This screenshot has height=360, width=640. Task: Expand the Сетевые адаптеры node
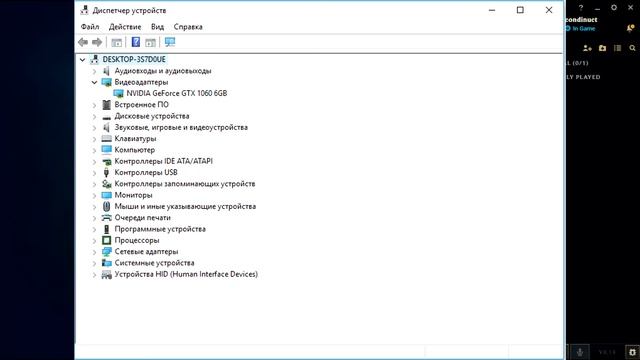point(94,252)
